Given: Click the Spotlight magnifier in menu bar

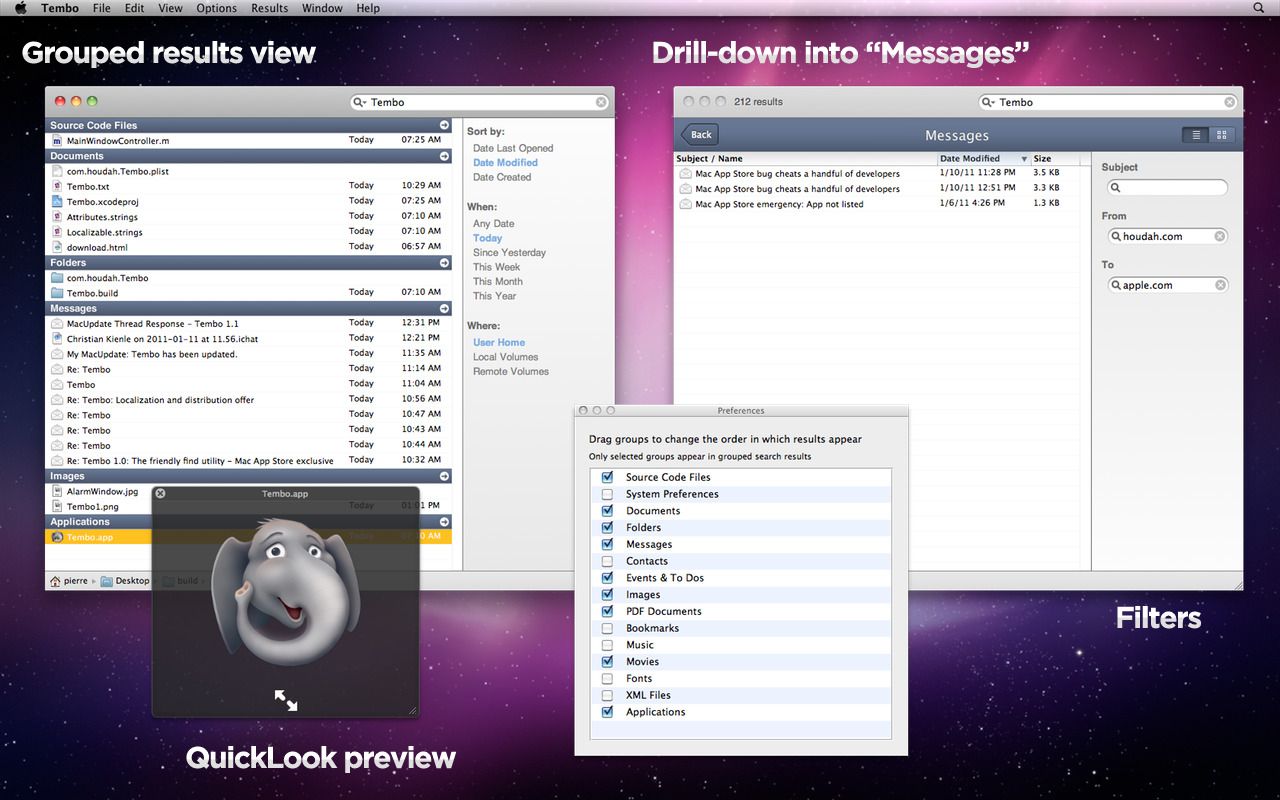Looking at the screenshot, I should point(1259,8).
